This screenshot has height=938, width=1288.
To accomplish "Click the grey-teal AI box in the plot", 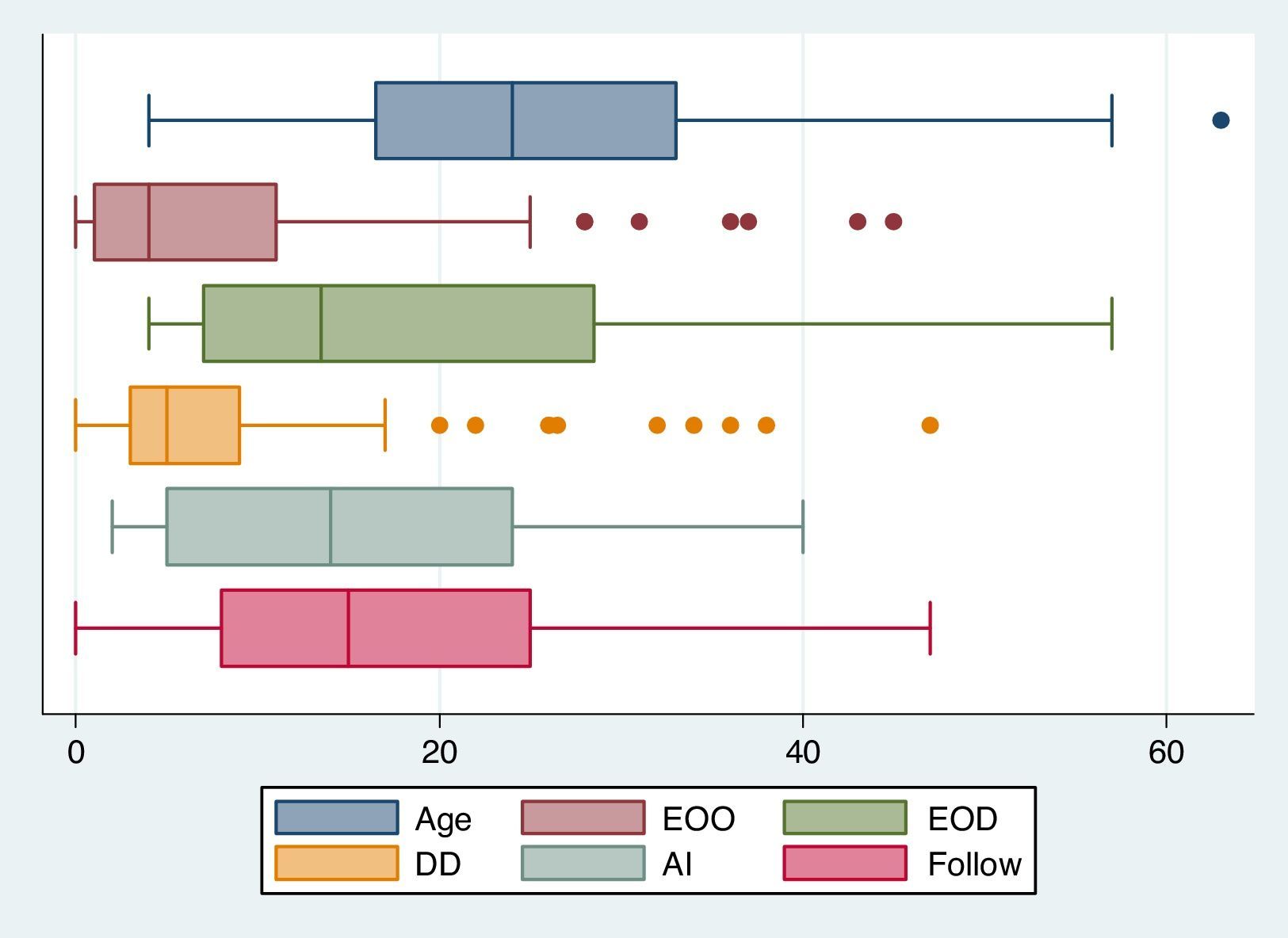I will click(339, 527).
